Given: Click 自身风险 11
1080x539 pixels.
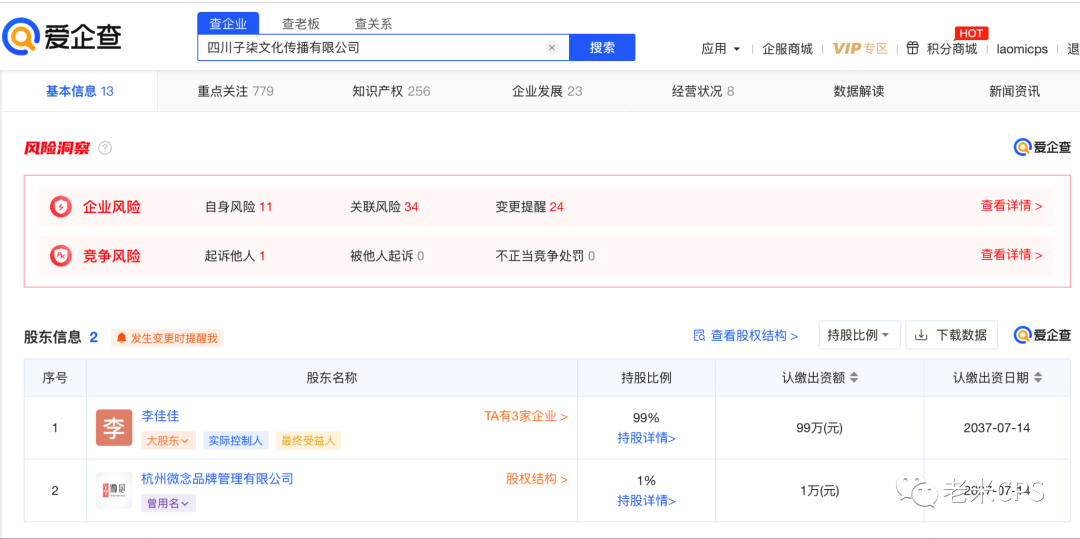Looking at the screenshot, I should [238, 207].
